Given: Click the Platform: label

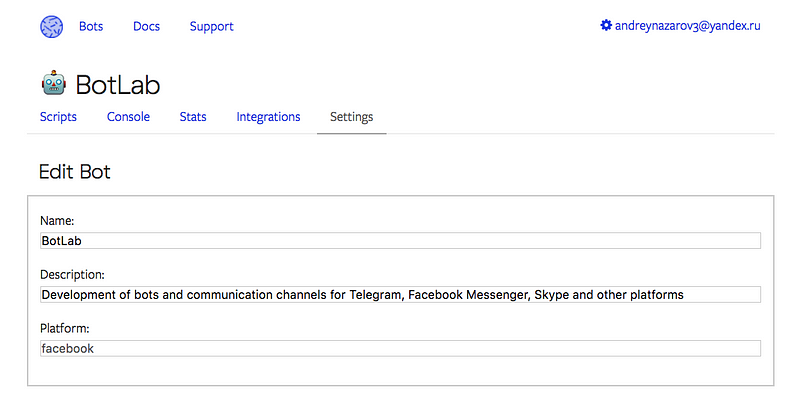Looking at the screenshot, I should [65, 329].
